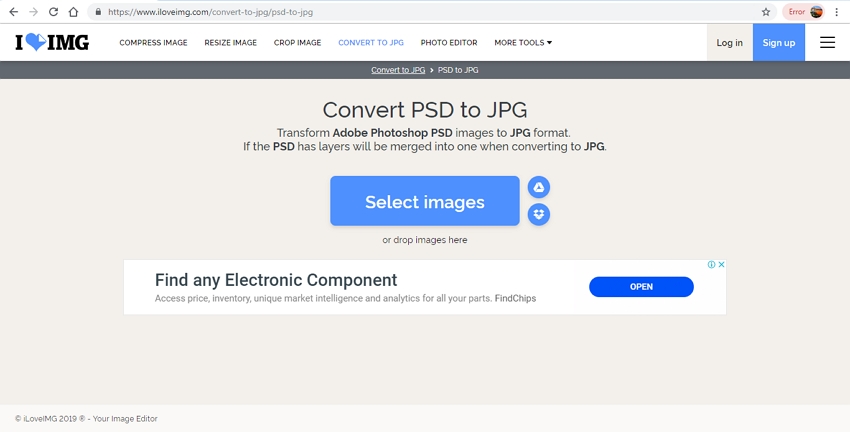
Task: Open the Resize Image tool
Action: pyautogui.click(x=230, y=43)
